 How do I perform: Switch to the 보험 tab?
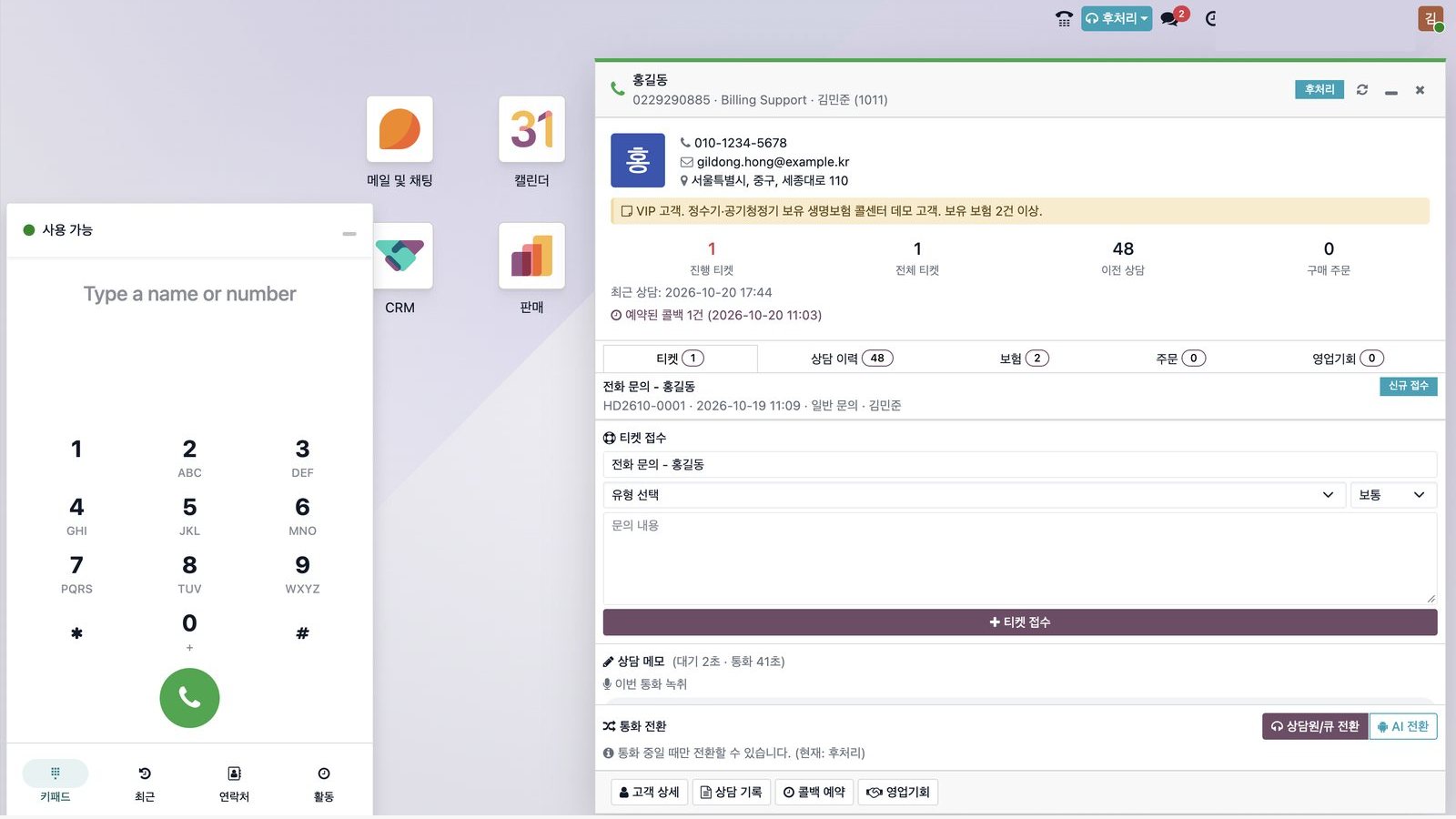pyautogui.click(x=1024, y=359)
